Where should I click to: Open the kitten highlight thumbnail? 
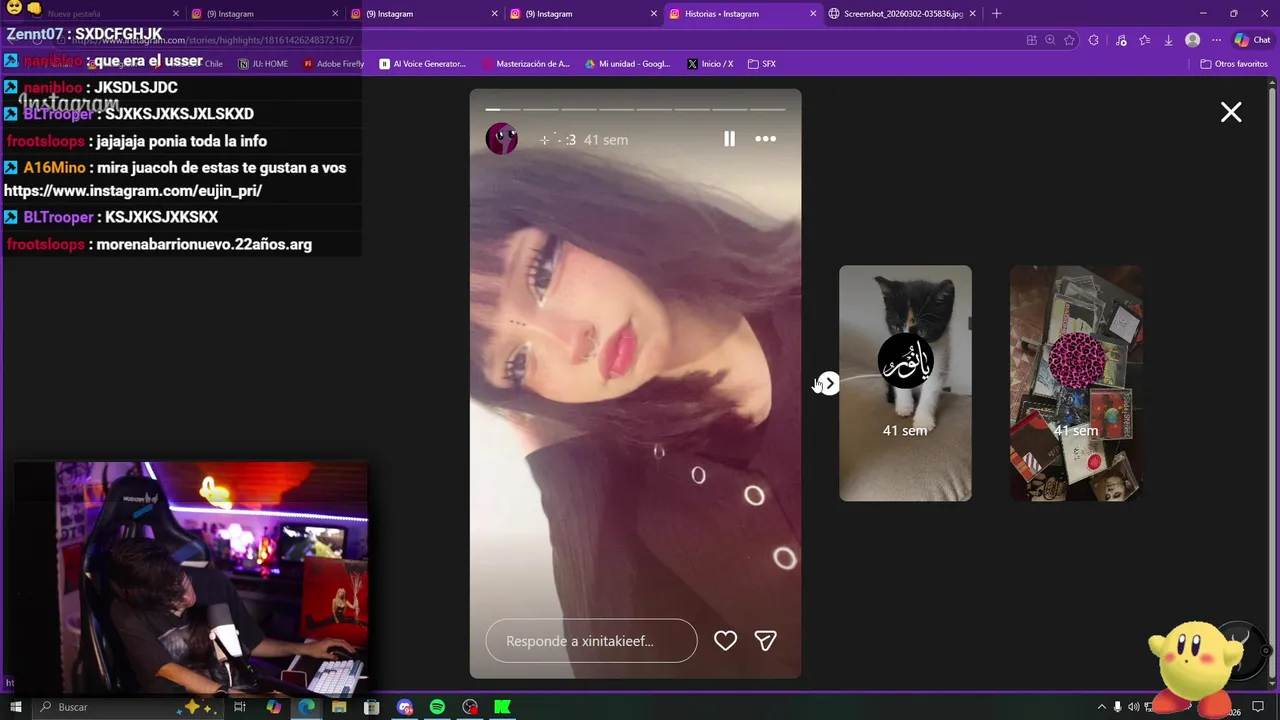pyautogui.click(x=905, y=383)
